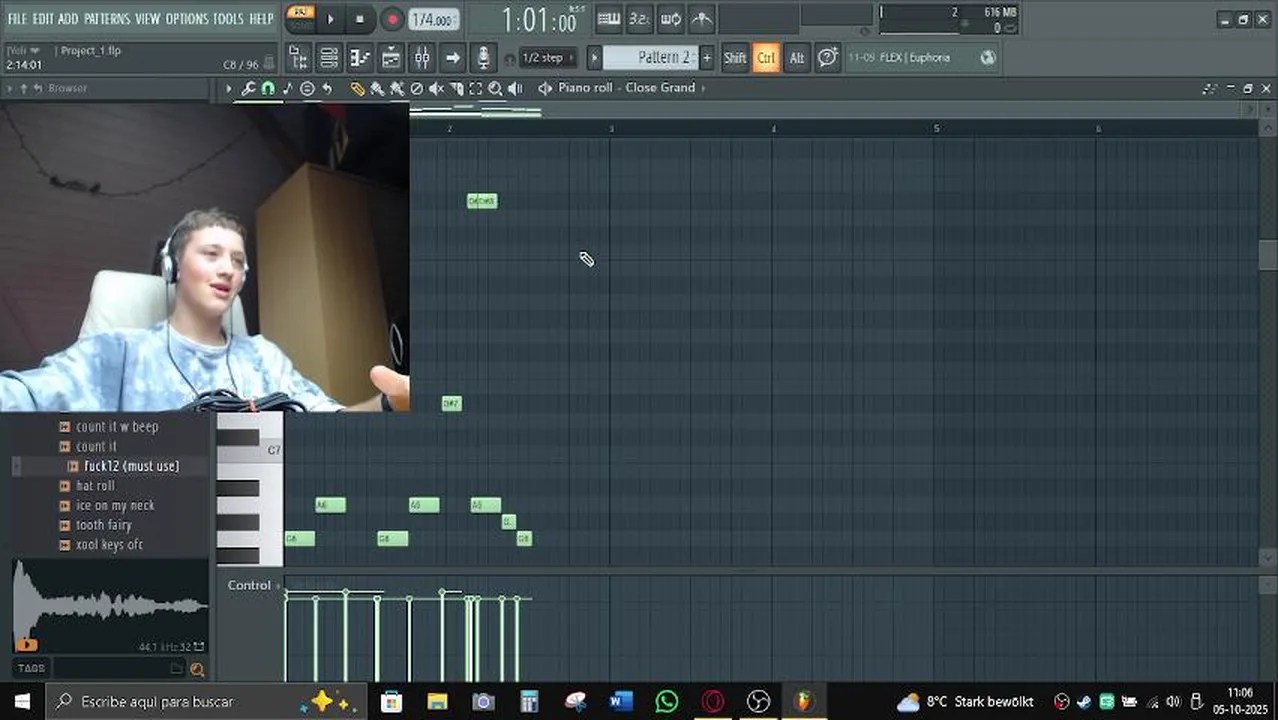Open the OPTIONS menu
Screen dimensions: 1278x720
click(x=186, y=19)
